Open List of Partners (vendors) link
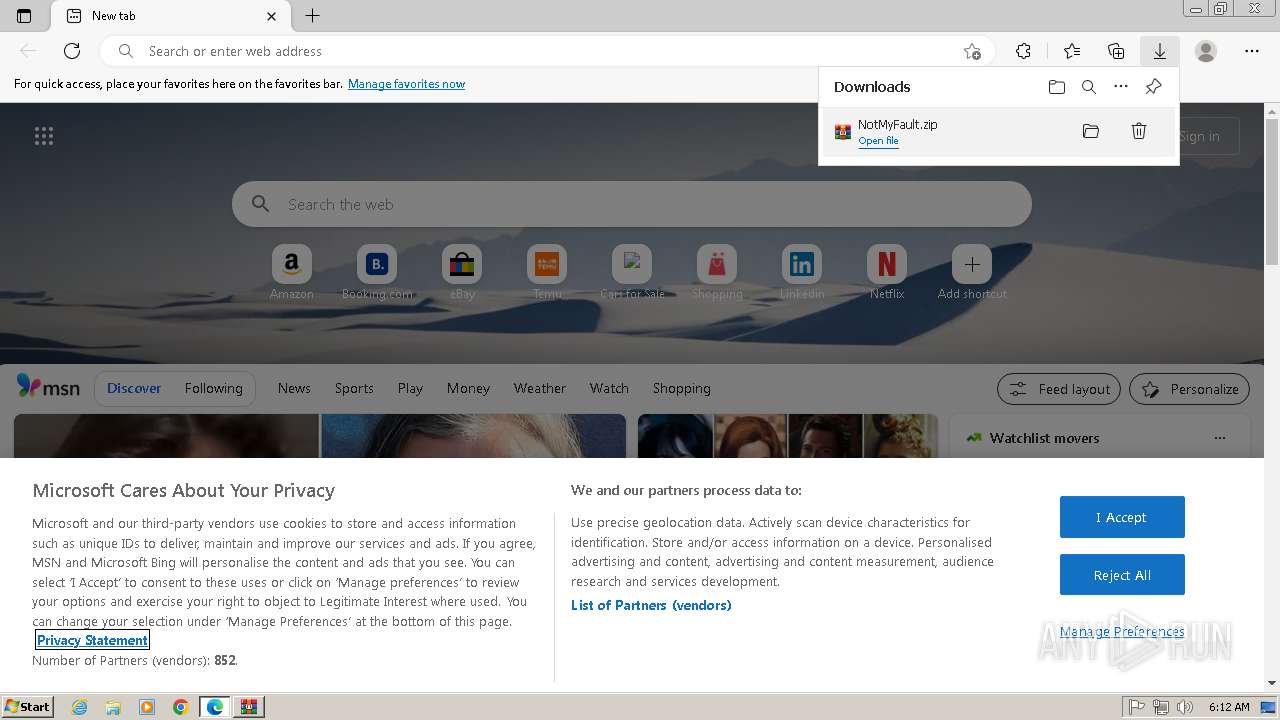The width and height of the screenshot is (1280, 720). pyautogui.click(x=651, y=605)
